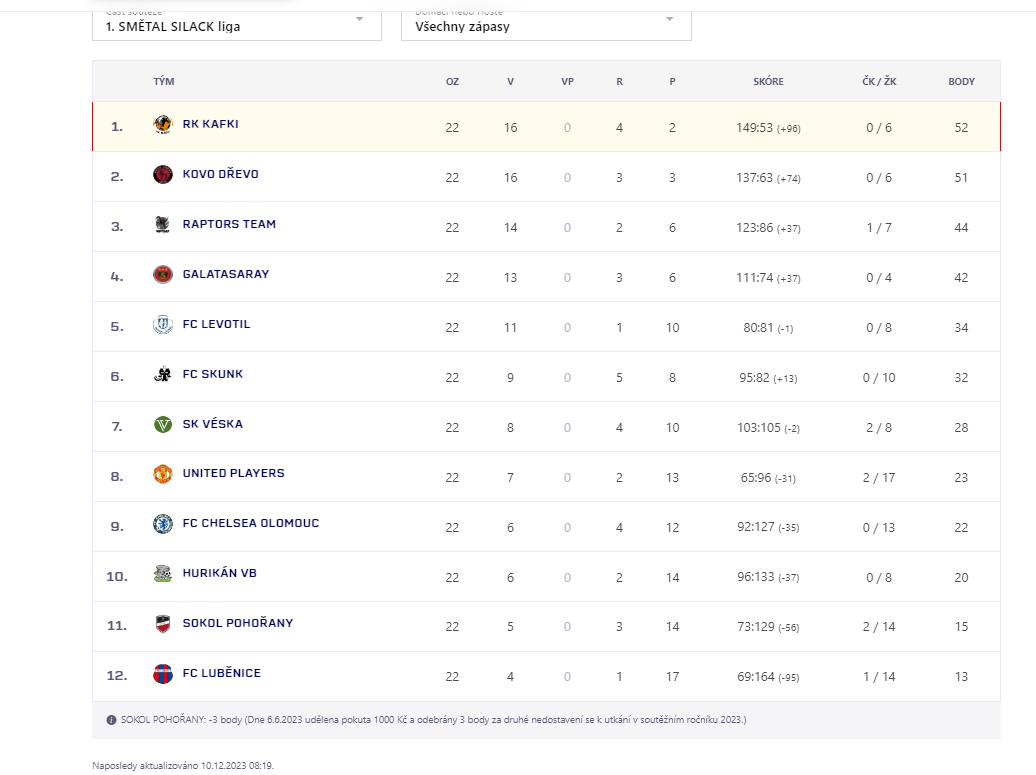This screenshot has width=1036, height=775.
Task: Click the info icon beside Sokol Pohořany note
Action: (111, 720)
